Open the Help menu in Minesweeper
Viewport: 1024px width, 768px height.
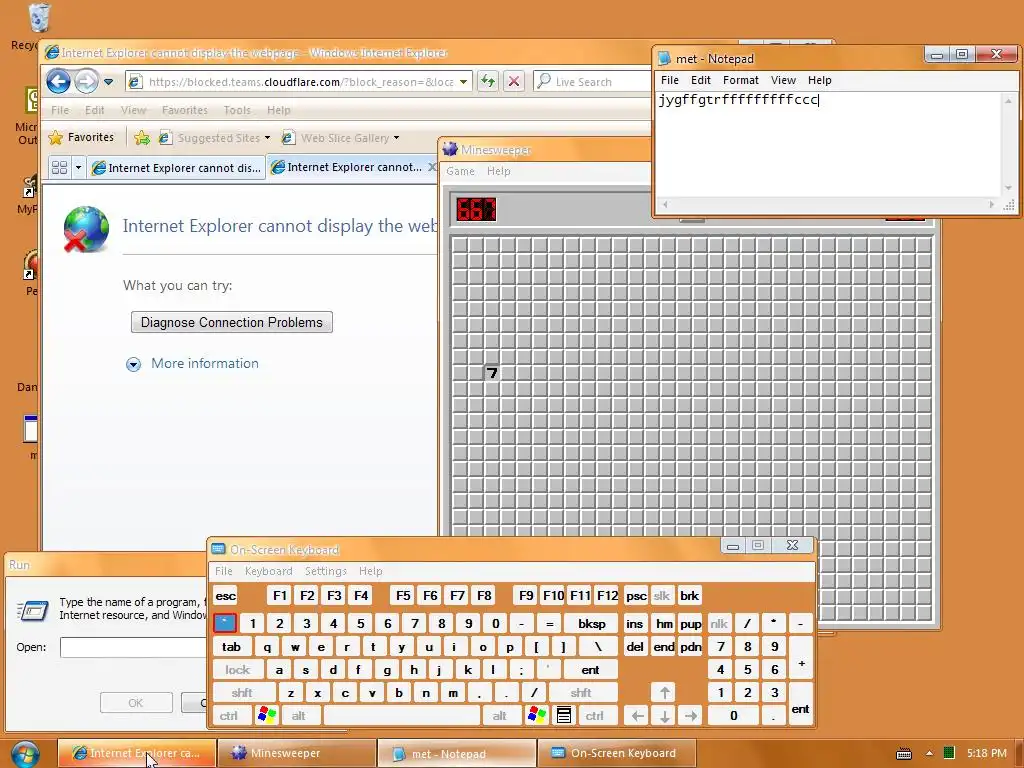498,171
